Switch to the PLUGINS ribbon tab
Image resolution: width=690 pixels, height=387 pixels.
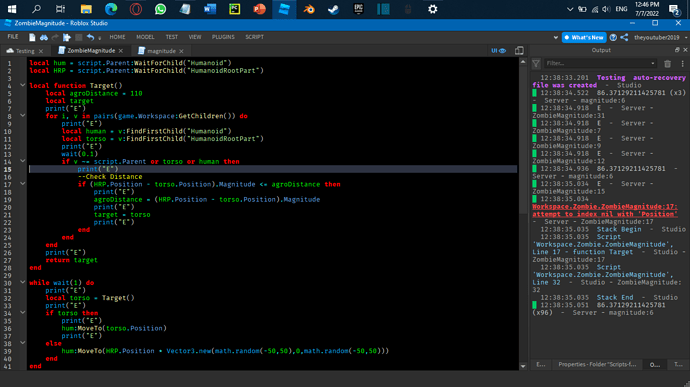coord(223,37)
